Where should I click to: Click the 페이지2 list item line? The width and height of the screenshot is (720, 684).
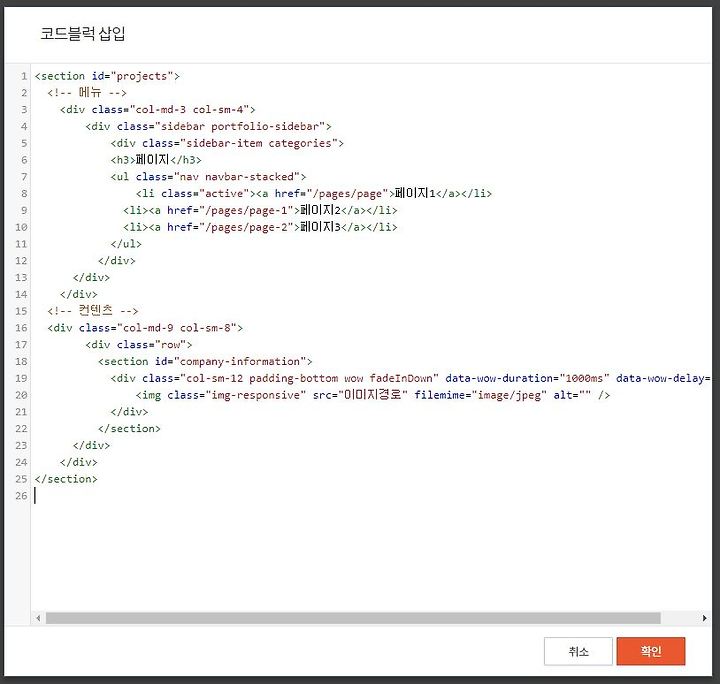coord(260,210)
